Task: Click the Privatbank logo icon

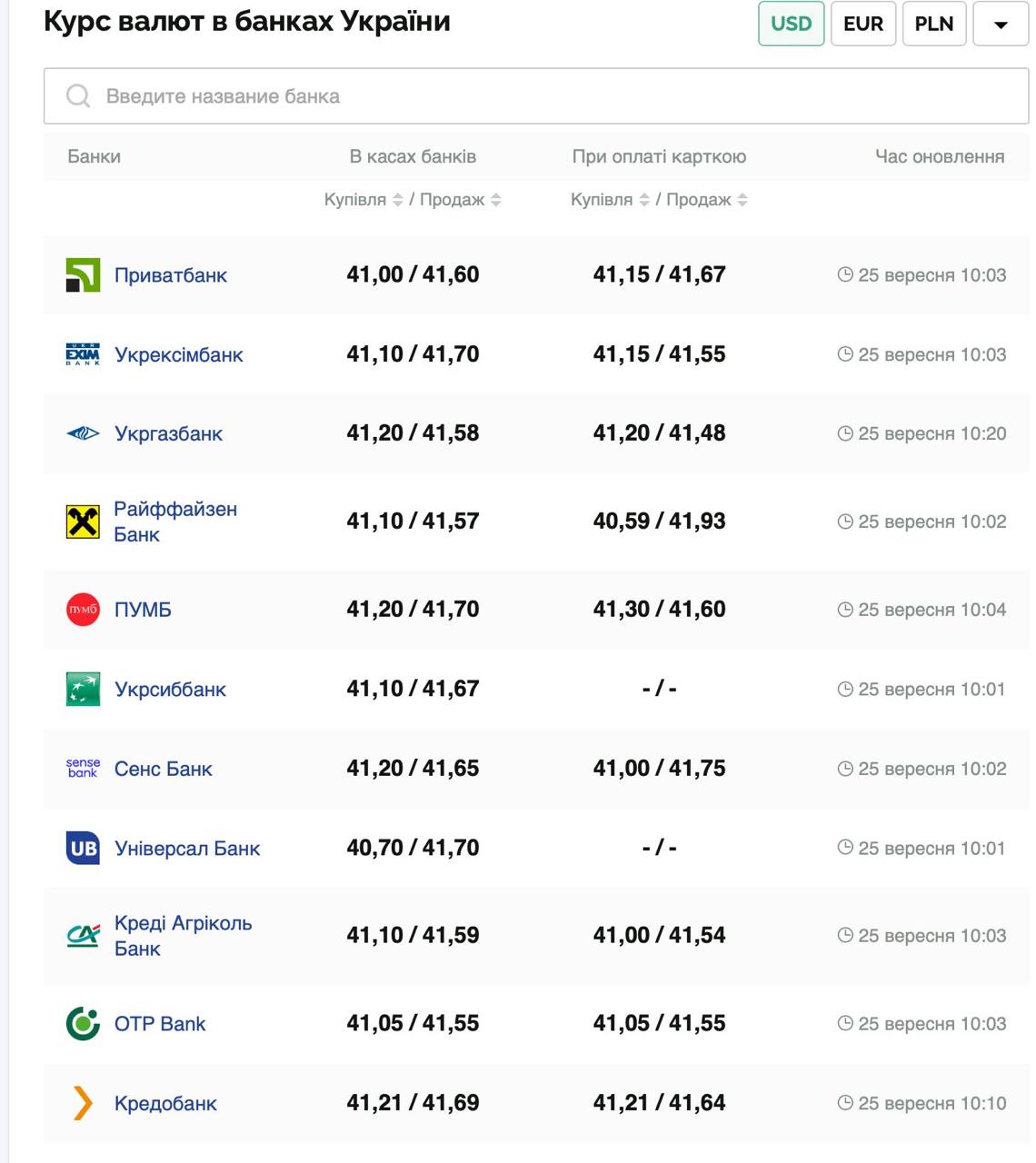Action: tap(83, 275)
